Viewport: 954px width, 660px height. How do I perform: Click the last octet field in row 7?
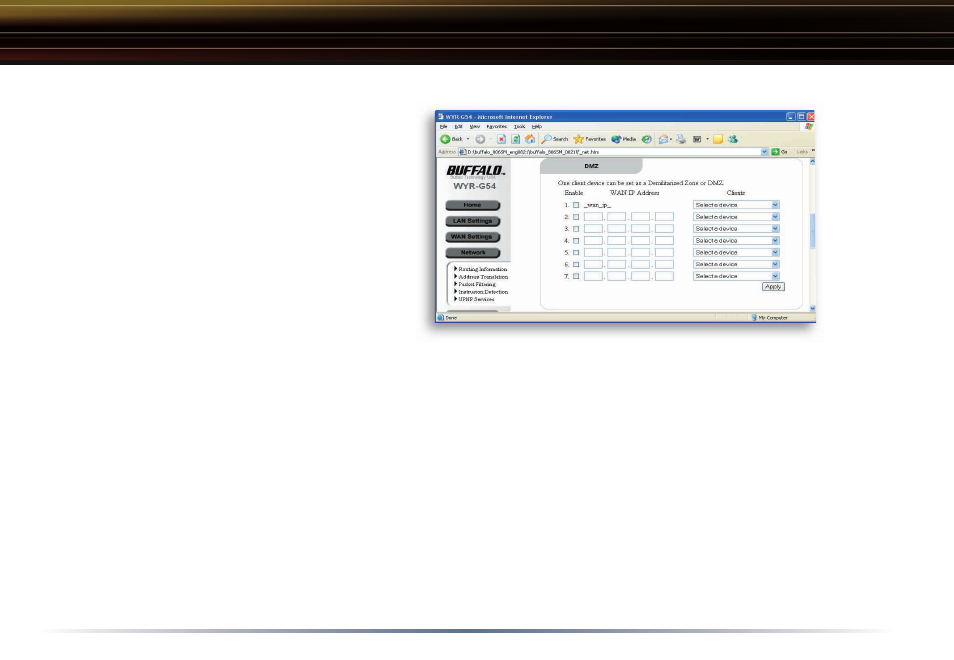coord(664,276)
